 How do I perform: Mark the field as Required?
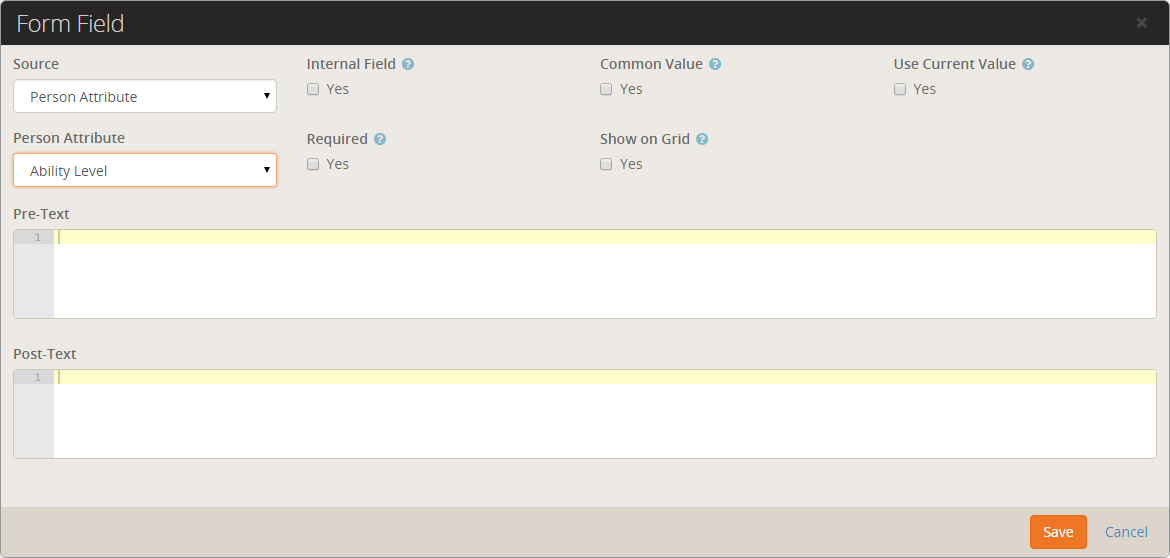click(313, 164)
